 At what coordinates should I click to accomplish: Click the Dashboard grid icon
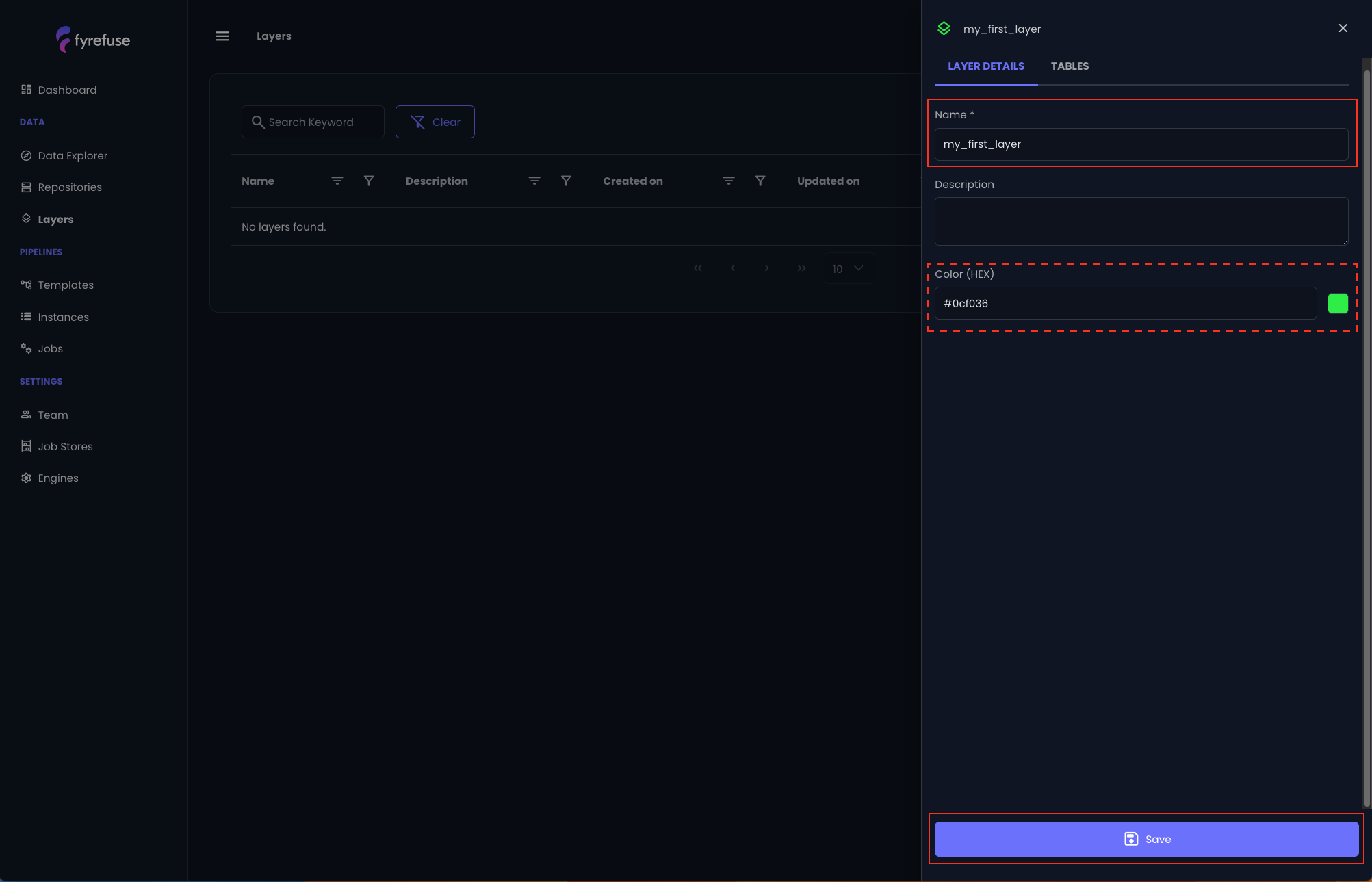(x=26, y=90)
